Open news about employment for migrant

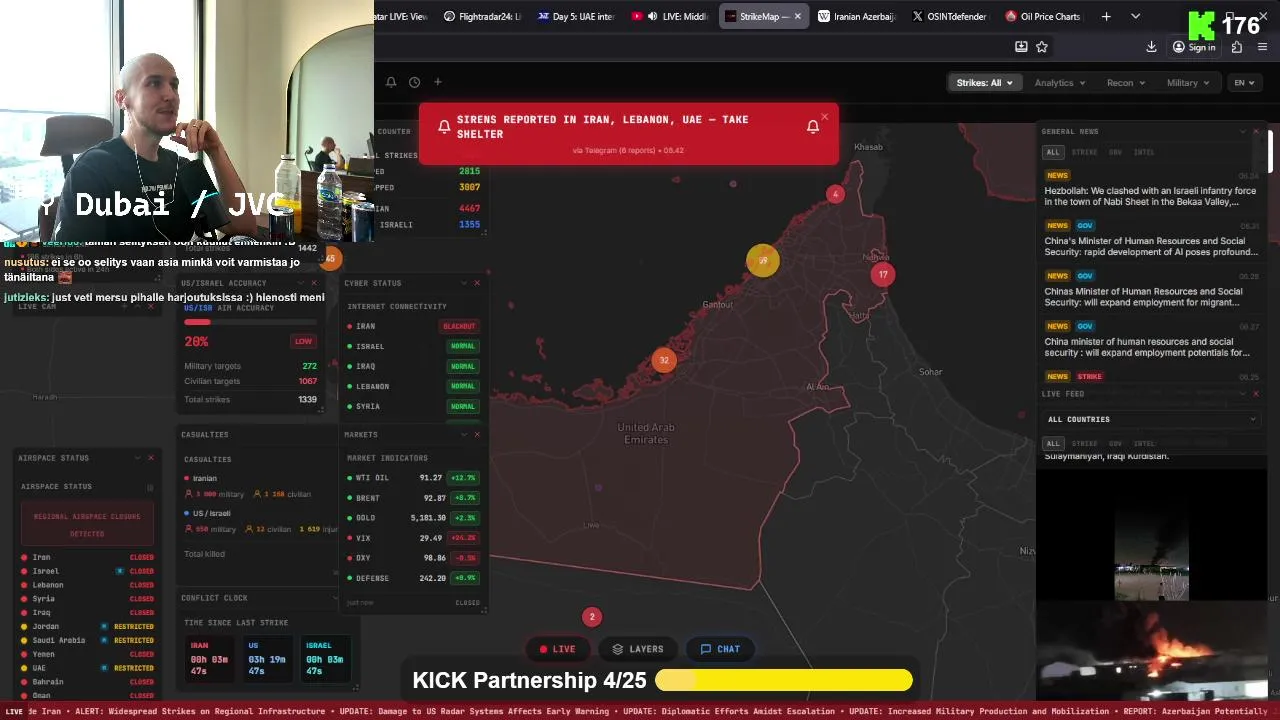coord(1152,290)
